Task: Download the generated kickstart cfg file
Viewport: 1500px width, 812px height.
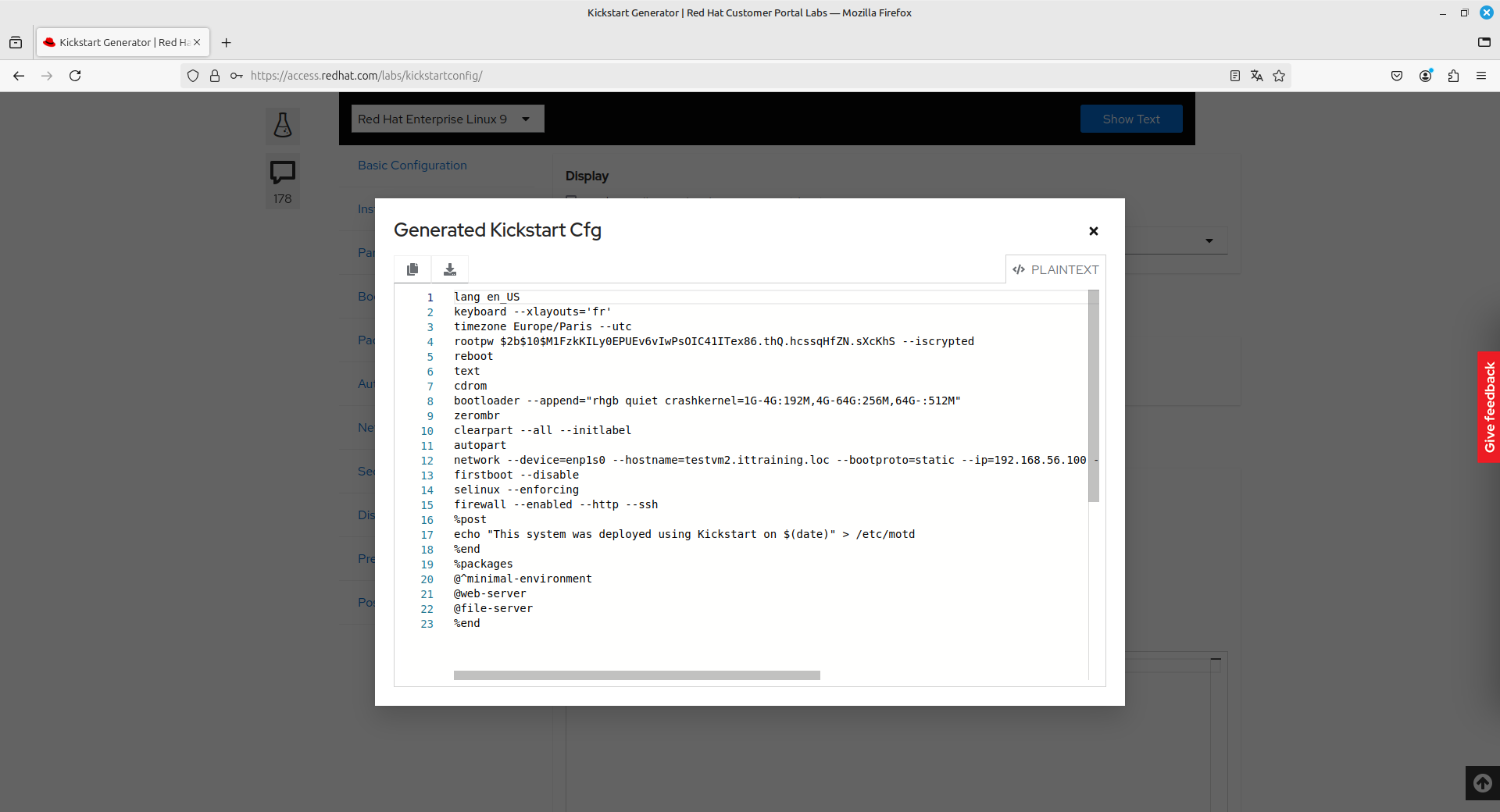Action: point(450,269)
